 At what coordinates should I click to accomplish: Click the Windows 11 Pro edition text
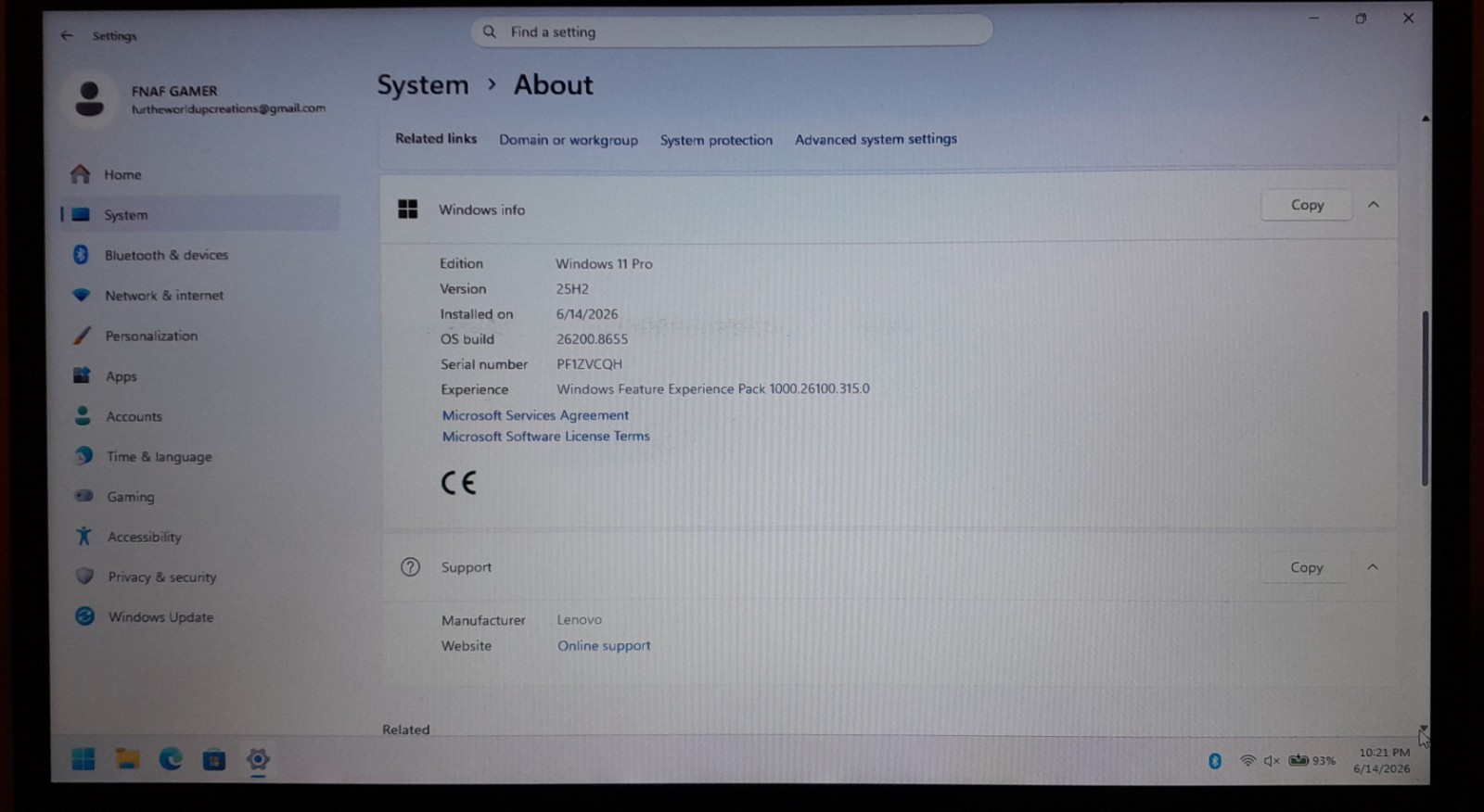point(604,263)
